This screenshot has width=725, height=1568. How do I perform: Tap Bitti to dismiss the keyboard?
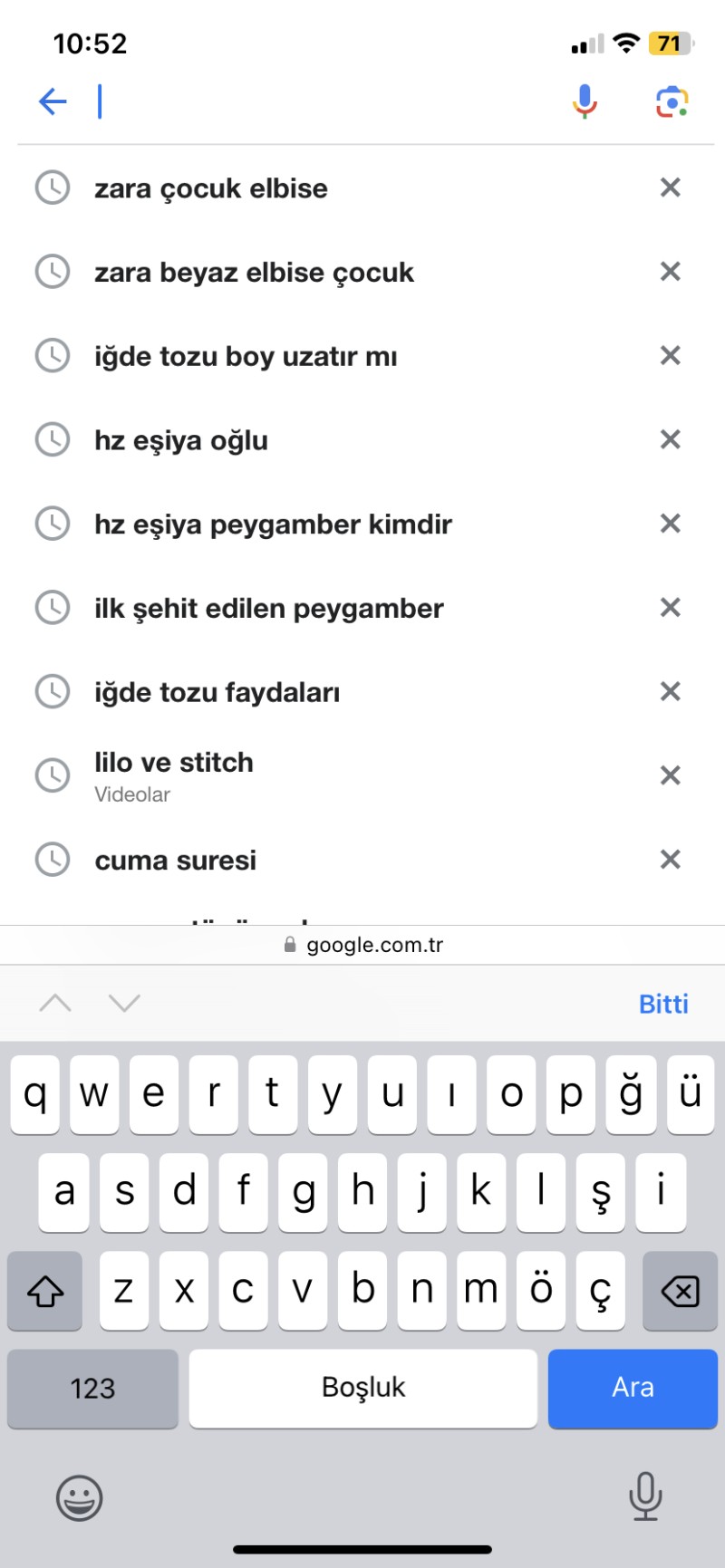pos(663,1004)
